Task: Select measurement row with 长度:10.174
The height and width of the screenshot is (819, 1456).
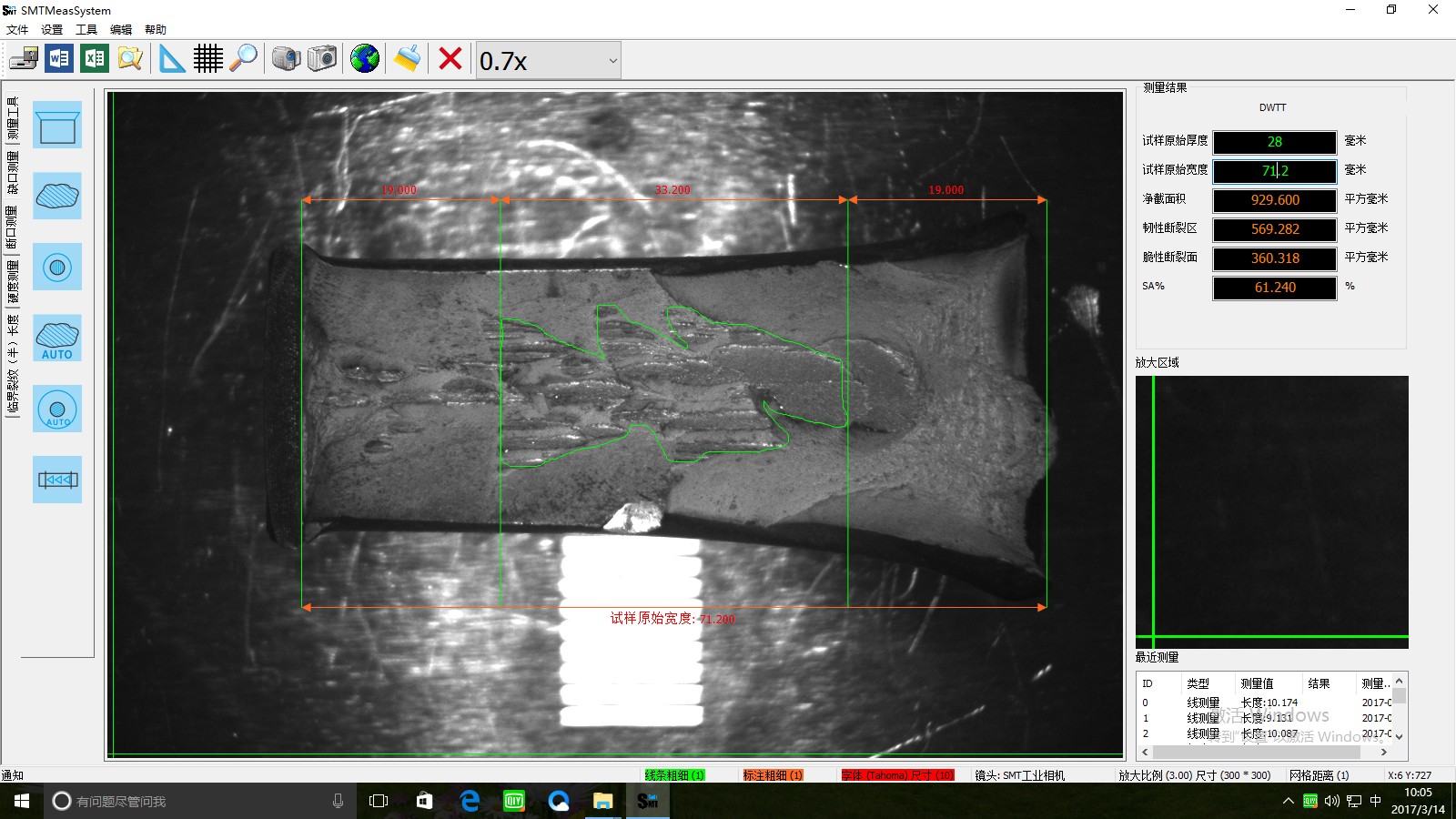Action: coord(1265,703)
